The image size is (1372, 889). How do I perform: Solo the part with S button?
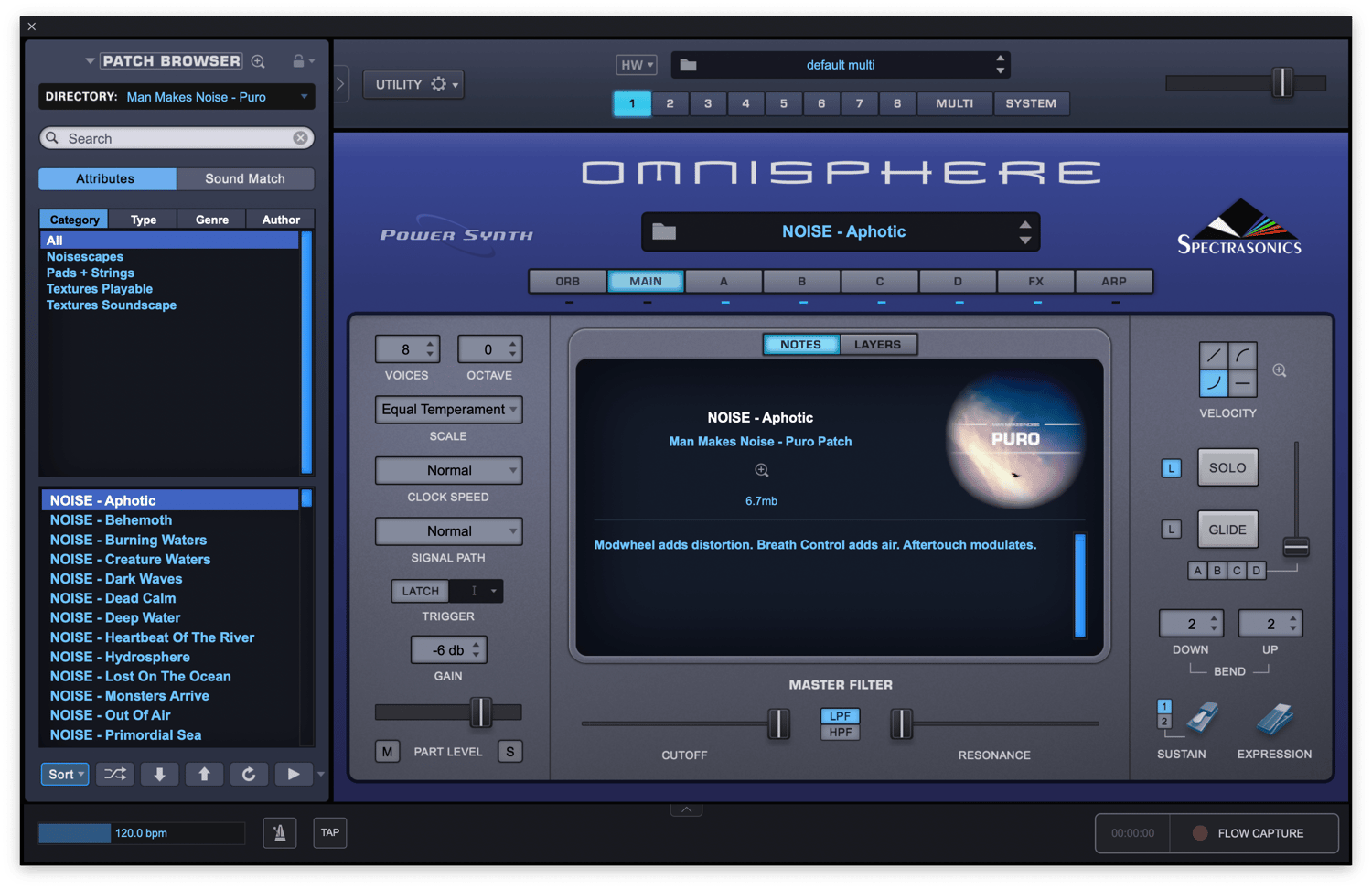click(509, 752)
